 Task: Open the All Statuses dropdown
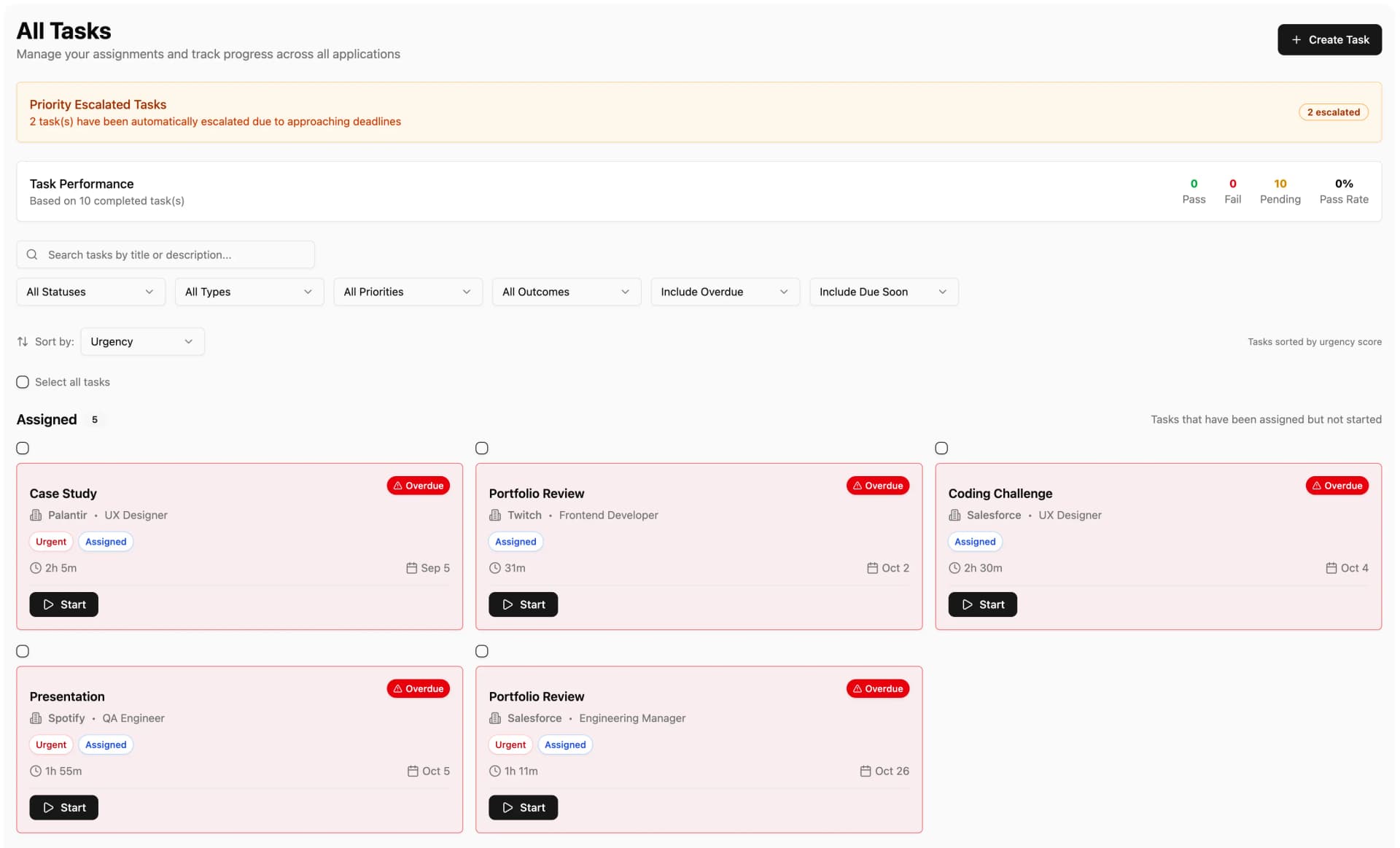[90, 292]
